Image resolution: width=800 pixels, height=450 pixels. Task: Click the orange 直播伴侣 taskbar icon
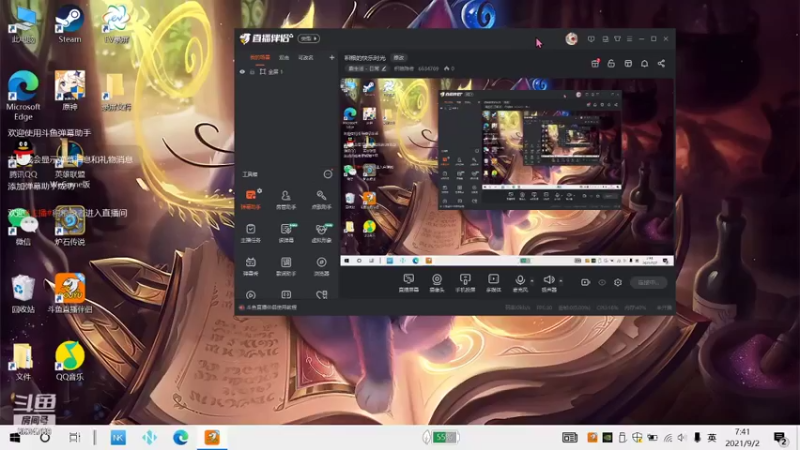[x=212, y=438]
